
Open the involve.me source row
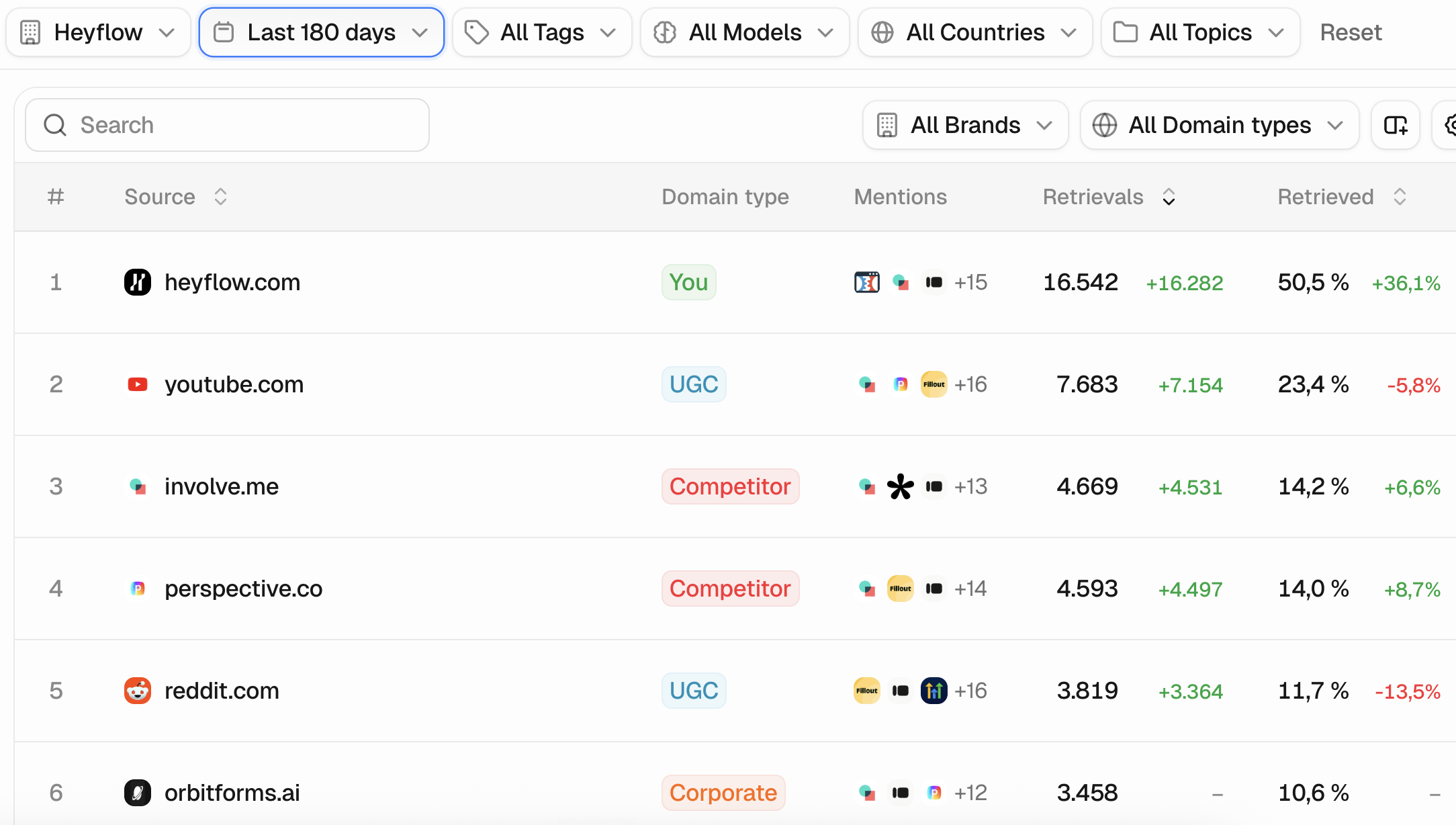click(222, 486)
